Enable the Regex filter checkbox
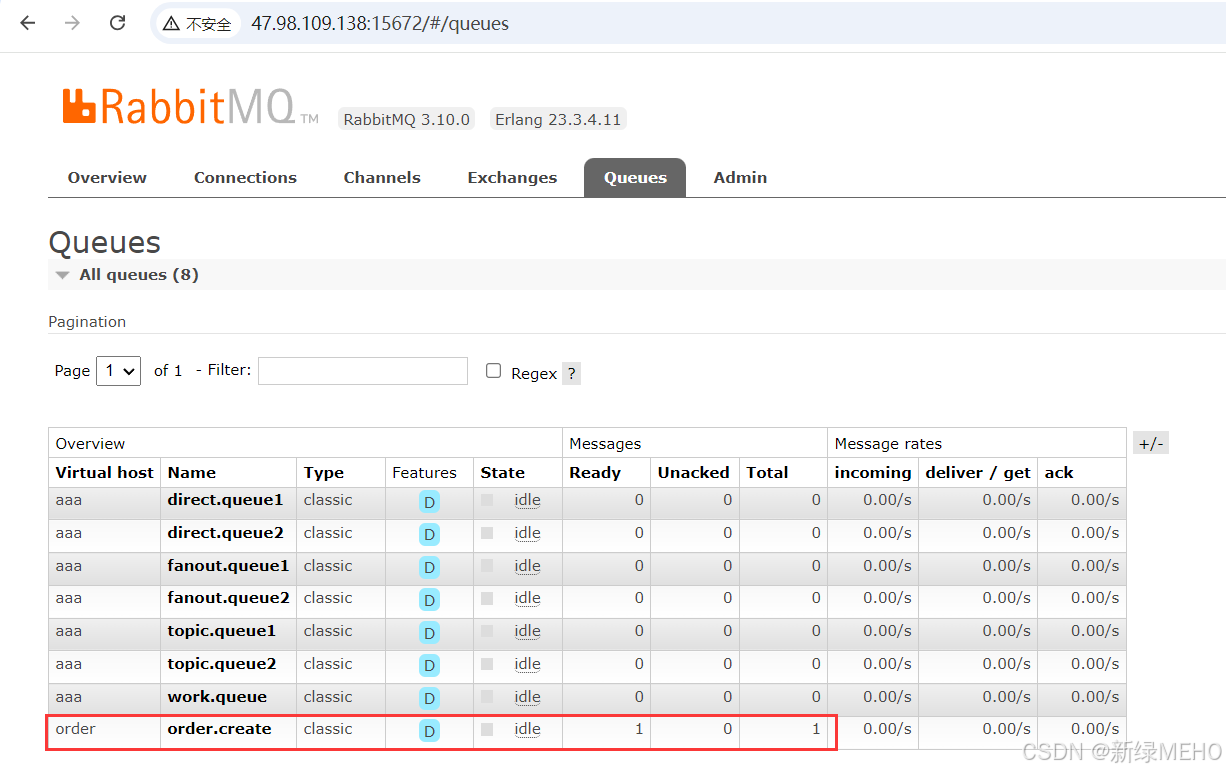1226x771 pixels. 493,370
